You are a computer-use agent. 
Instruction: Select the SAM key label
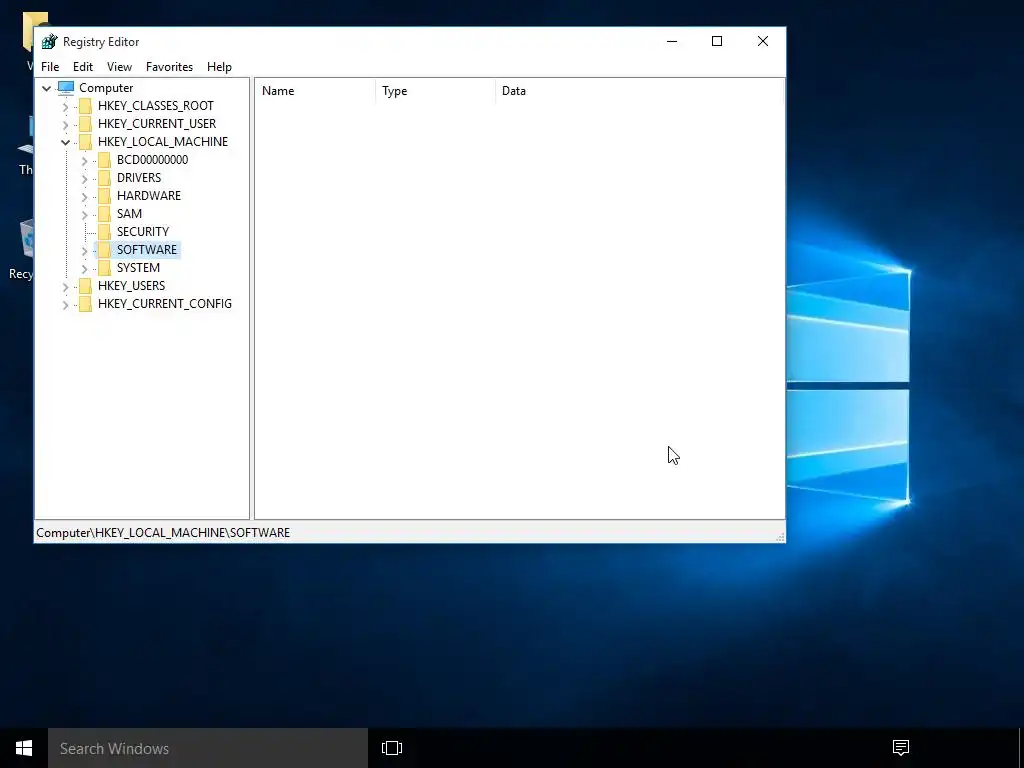(129, 214)
